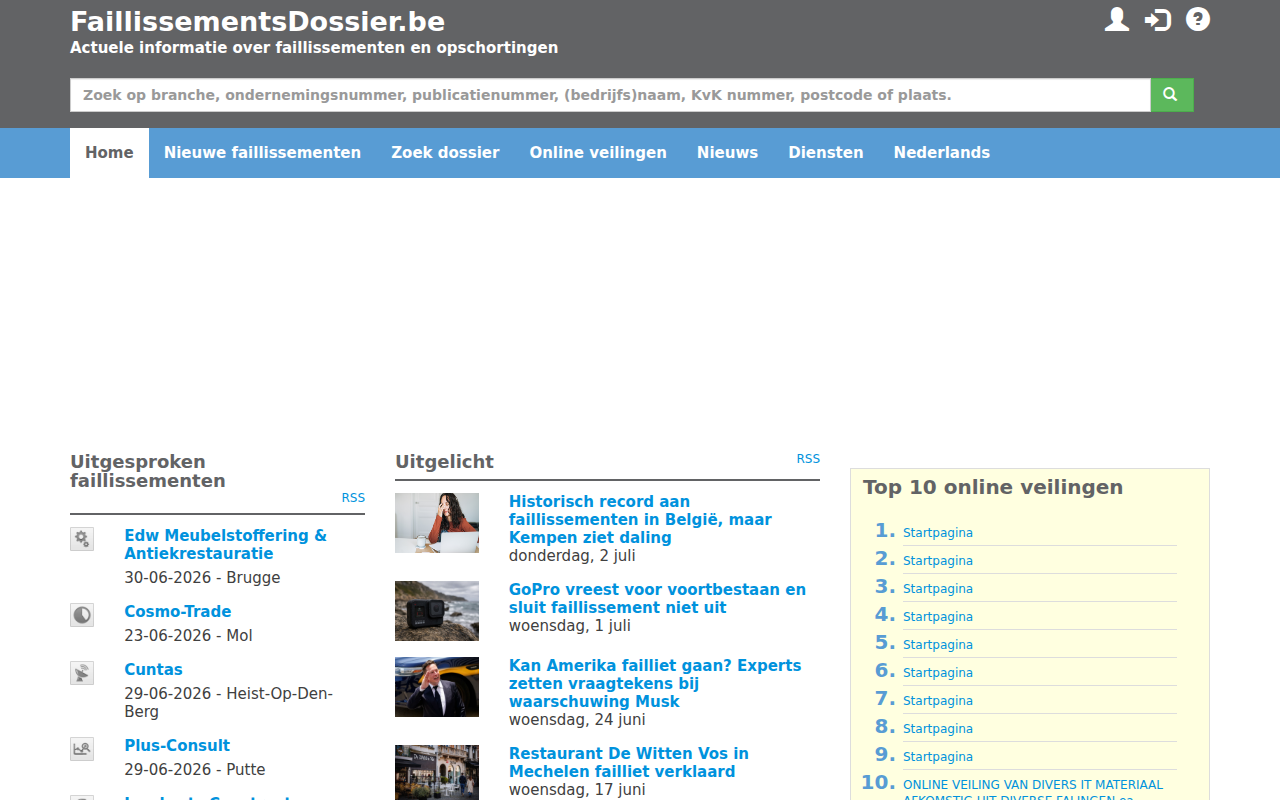Open auction number 3 Startpagina link
Image resolution: width=1280 pixels, height=800 pixels.
pyautogui.click(x=938, y=589)
